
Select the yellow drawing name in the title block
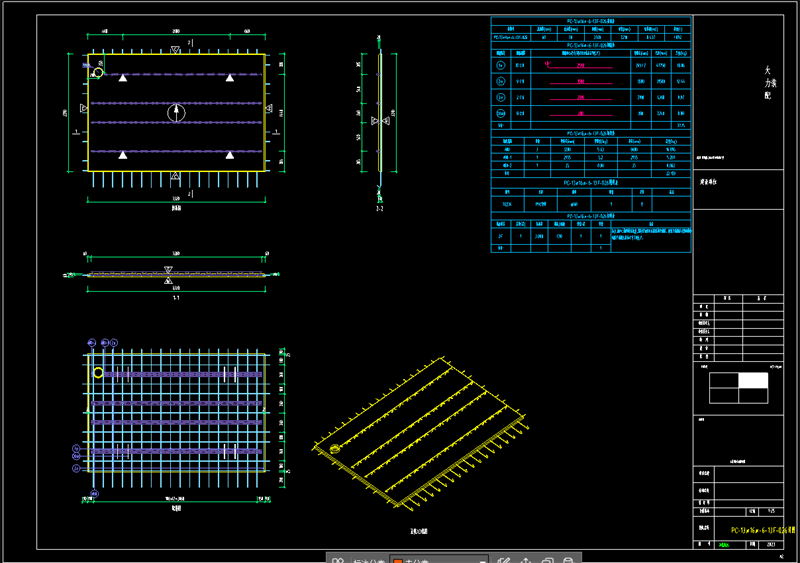coord(763,530)
